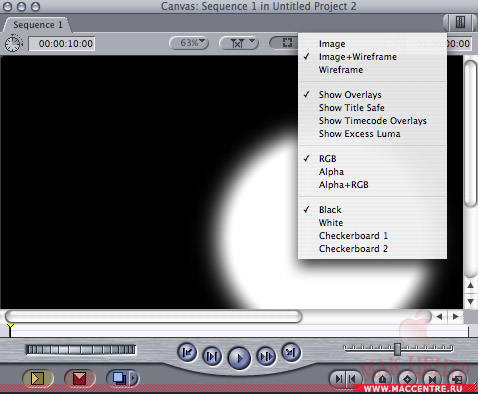Click the 00:00:10:00 timecode duration field

pos(62,44)
